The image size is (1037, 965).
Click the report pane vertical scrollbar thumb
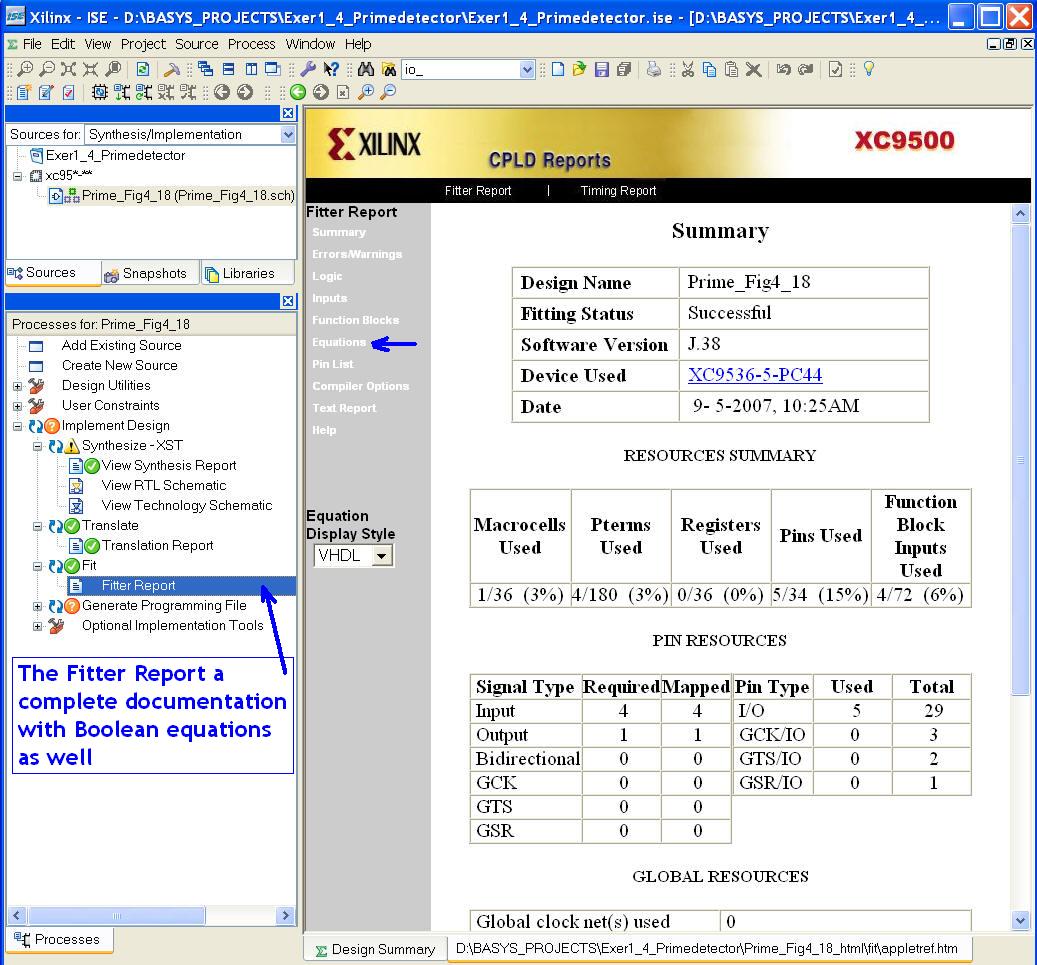(1020, 460)
